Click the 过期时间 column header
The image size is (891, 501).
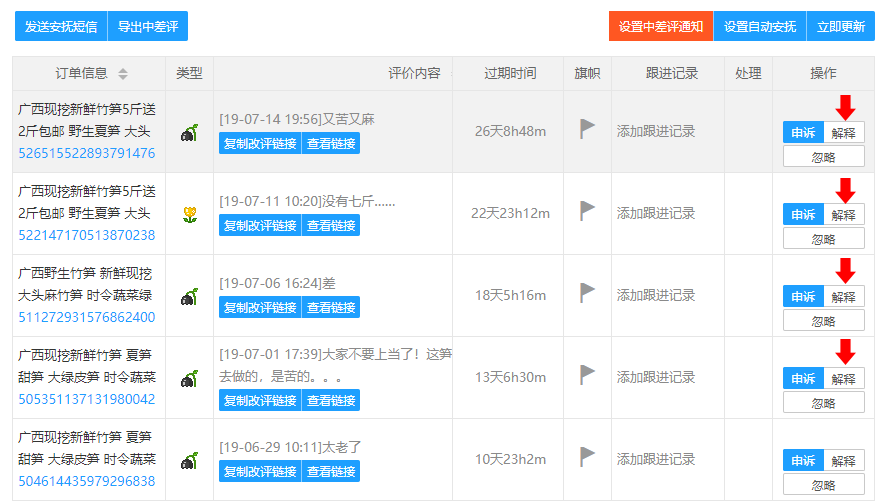click(x=510, y=73)
